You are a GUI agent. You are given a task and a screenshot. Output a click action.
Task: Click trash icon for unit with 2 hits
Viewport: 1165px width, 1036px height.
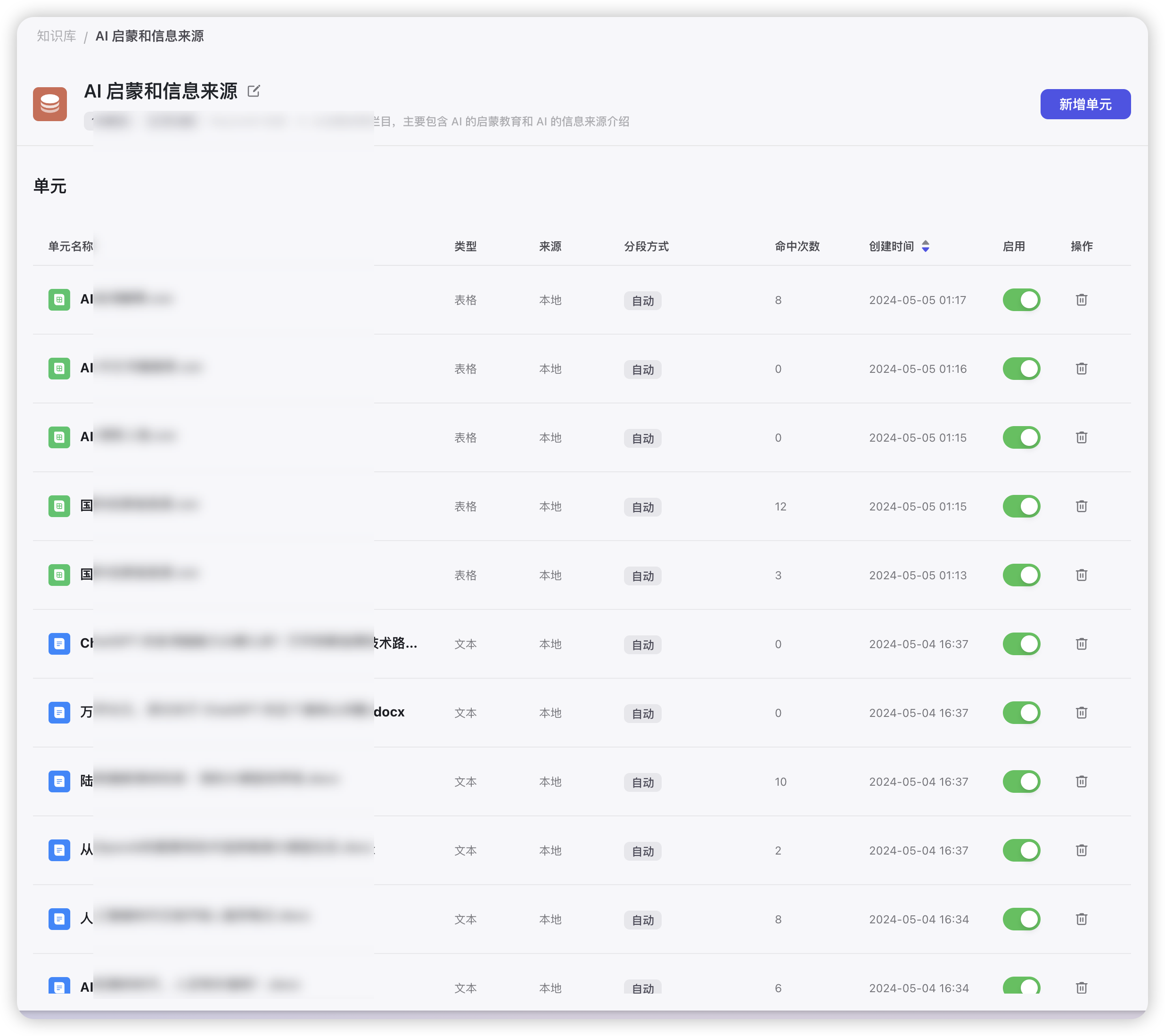pyautogui.click(x=1081, y=851)
